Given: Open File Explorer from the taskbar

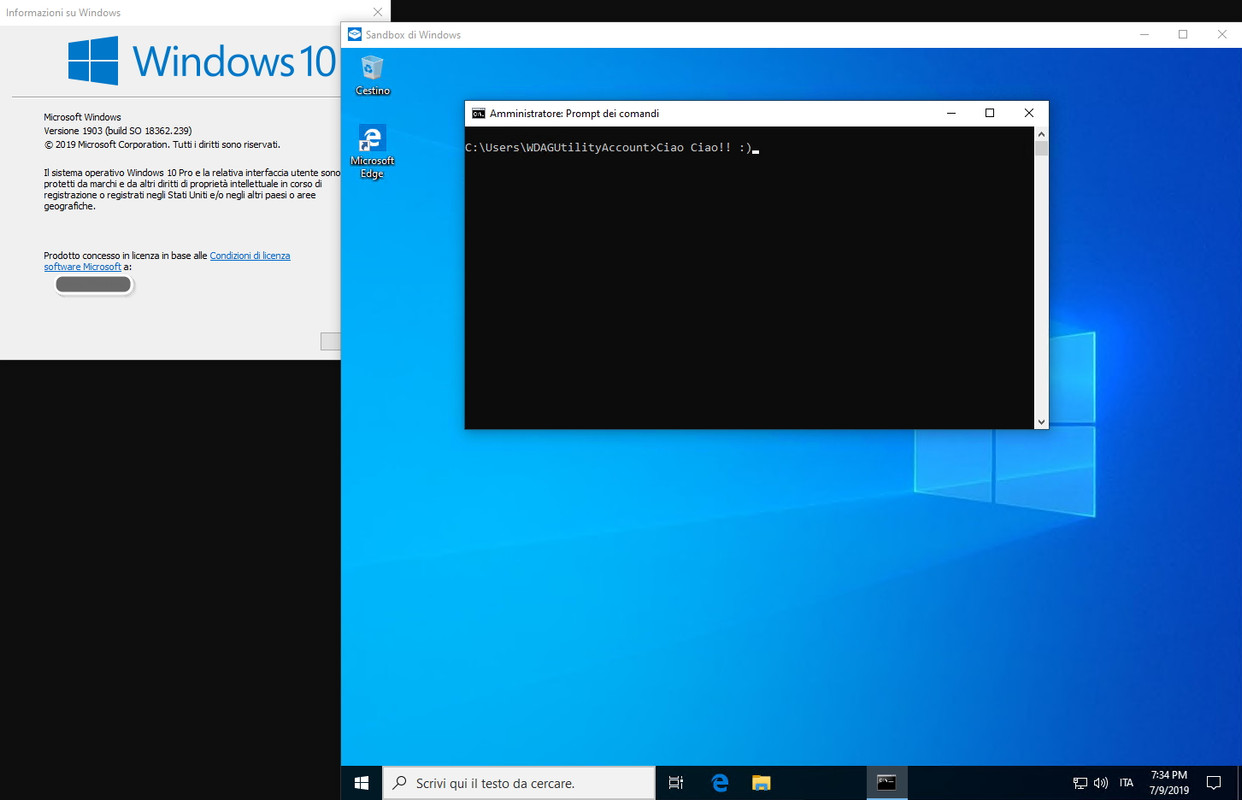Looking at the screenshot, I should (761, 783).
